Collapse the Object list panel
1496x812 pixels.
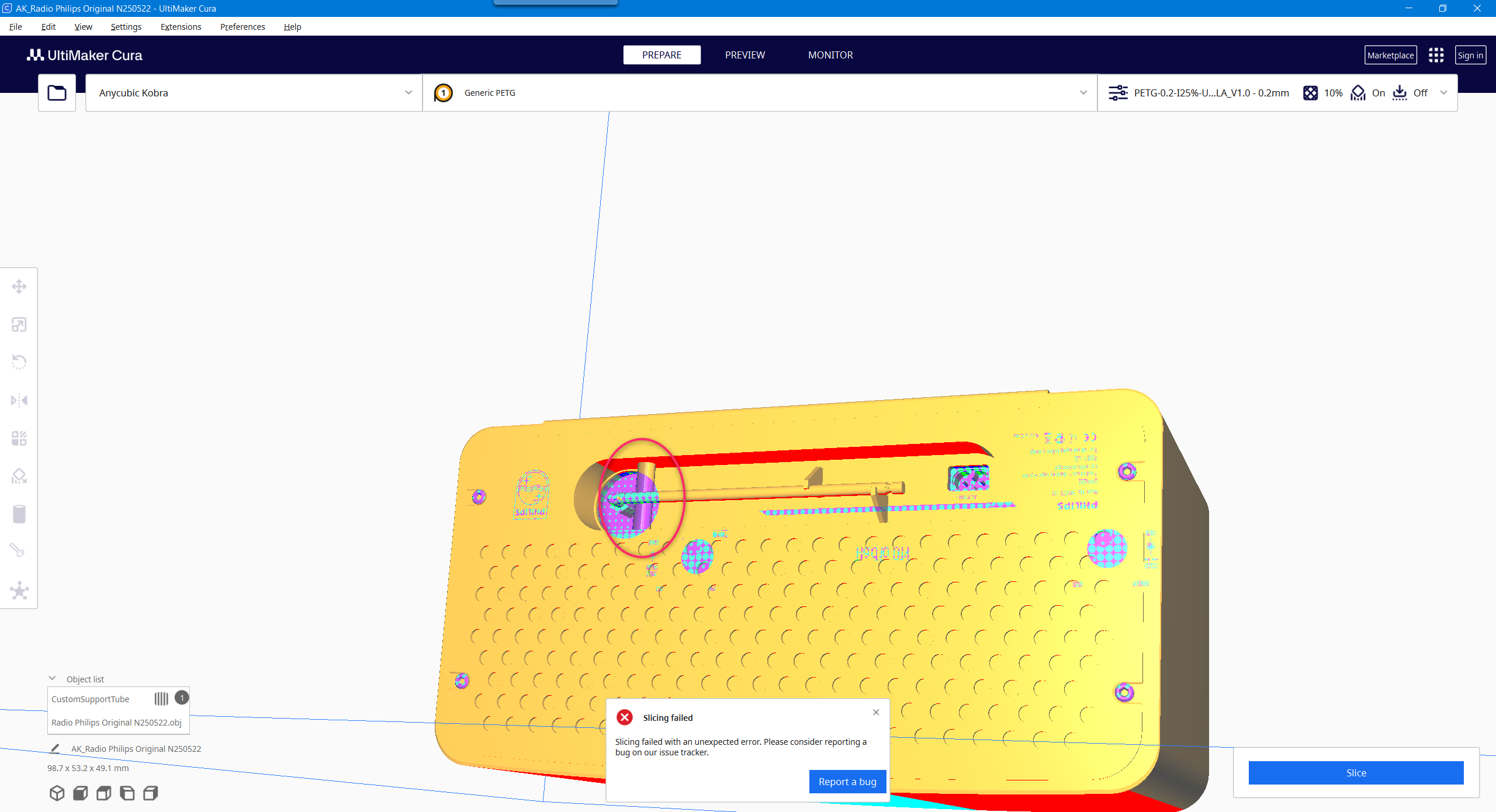53,678
